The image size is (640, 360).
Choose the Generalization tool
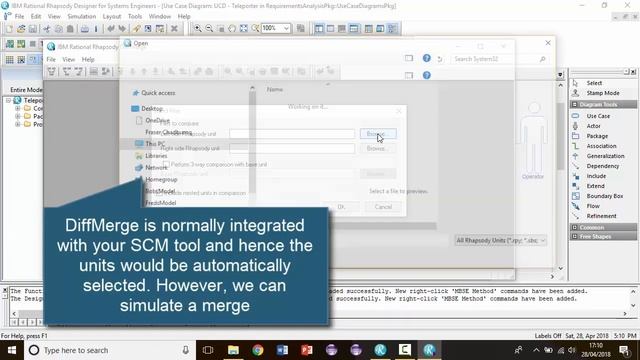[605, 156]
